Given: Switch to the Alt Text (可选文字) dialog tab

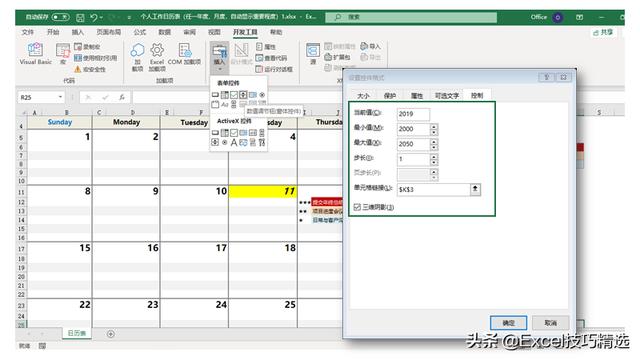Looking at the screenshot, I should tap(447, 96).
